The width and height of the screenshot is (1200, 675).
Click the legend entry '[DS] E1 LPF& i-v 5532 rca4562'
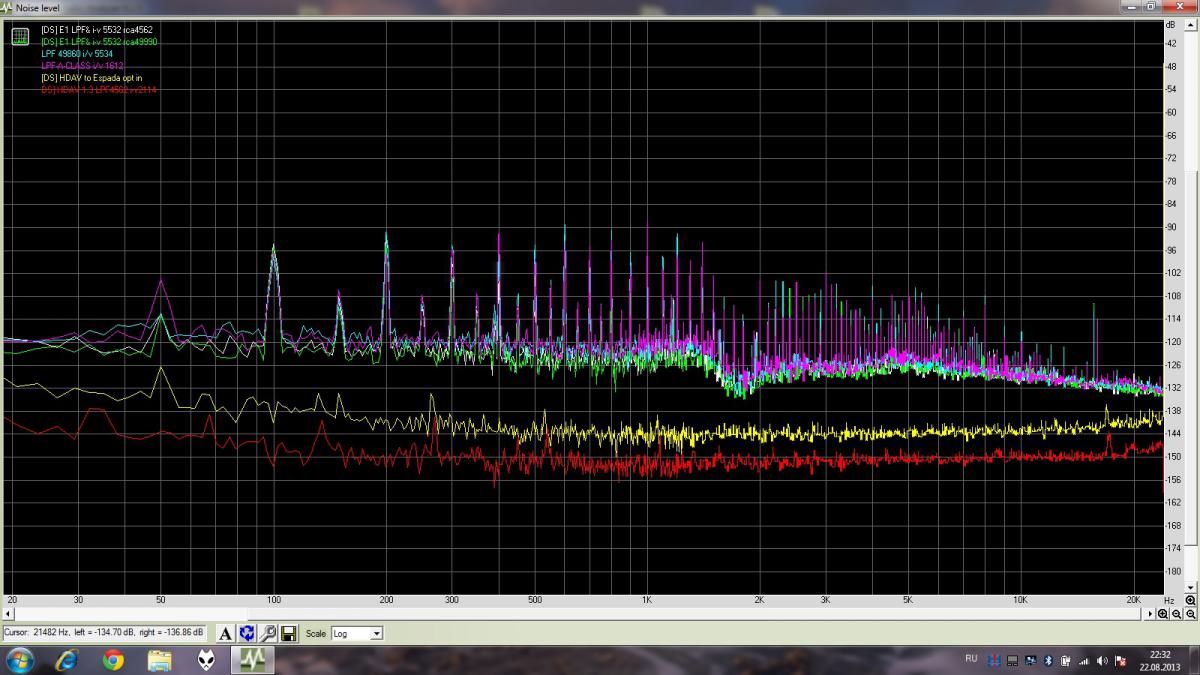click(97, 30)
